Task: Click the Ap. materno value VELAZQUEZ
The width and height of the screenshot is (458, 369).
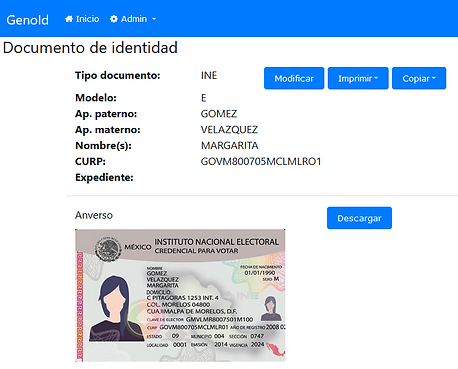Action: 229,130
